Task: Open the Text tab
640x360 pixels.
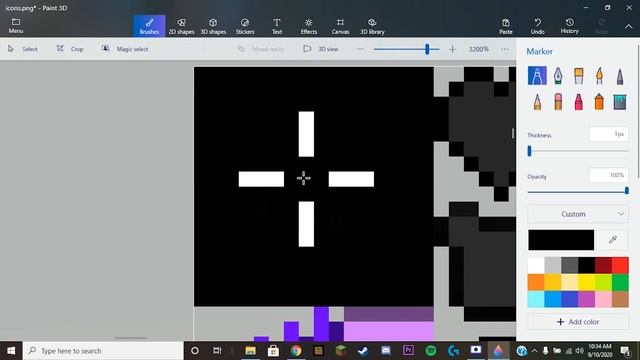Action: [x=277, y=26]
